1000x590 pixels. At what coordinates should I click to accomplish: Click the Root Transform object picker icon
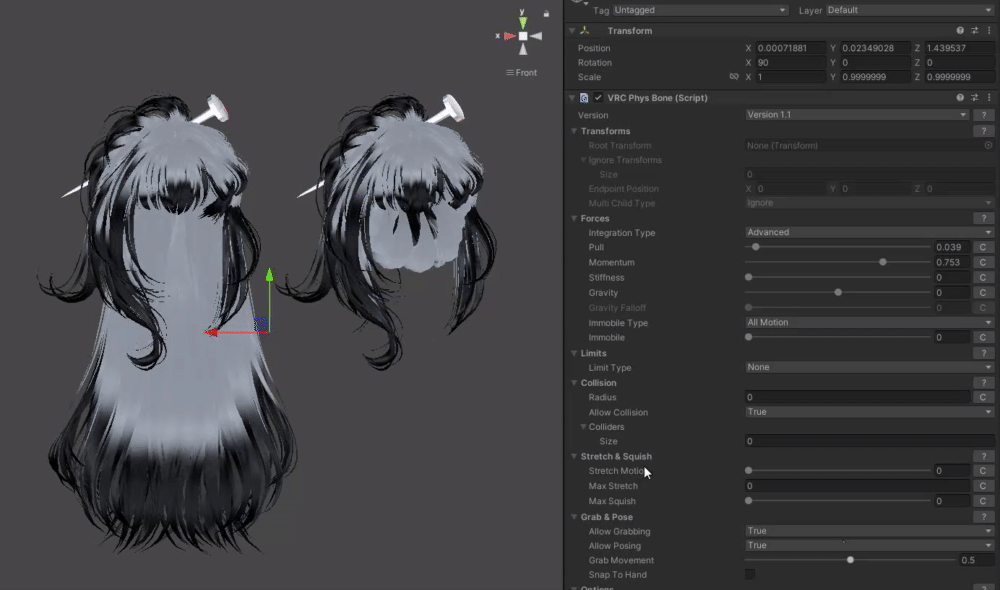click(x=988, y=145)
